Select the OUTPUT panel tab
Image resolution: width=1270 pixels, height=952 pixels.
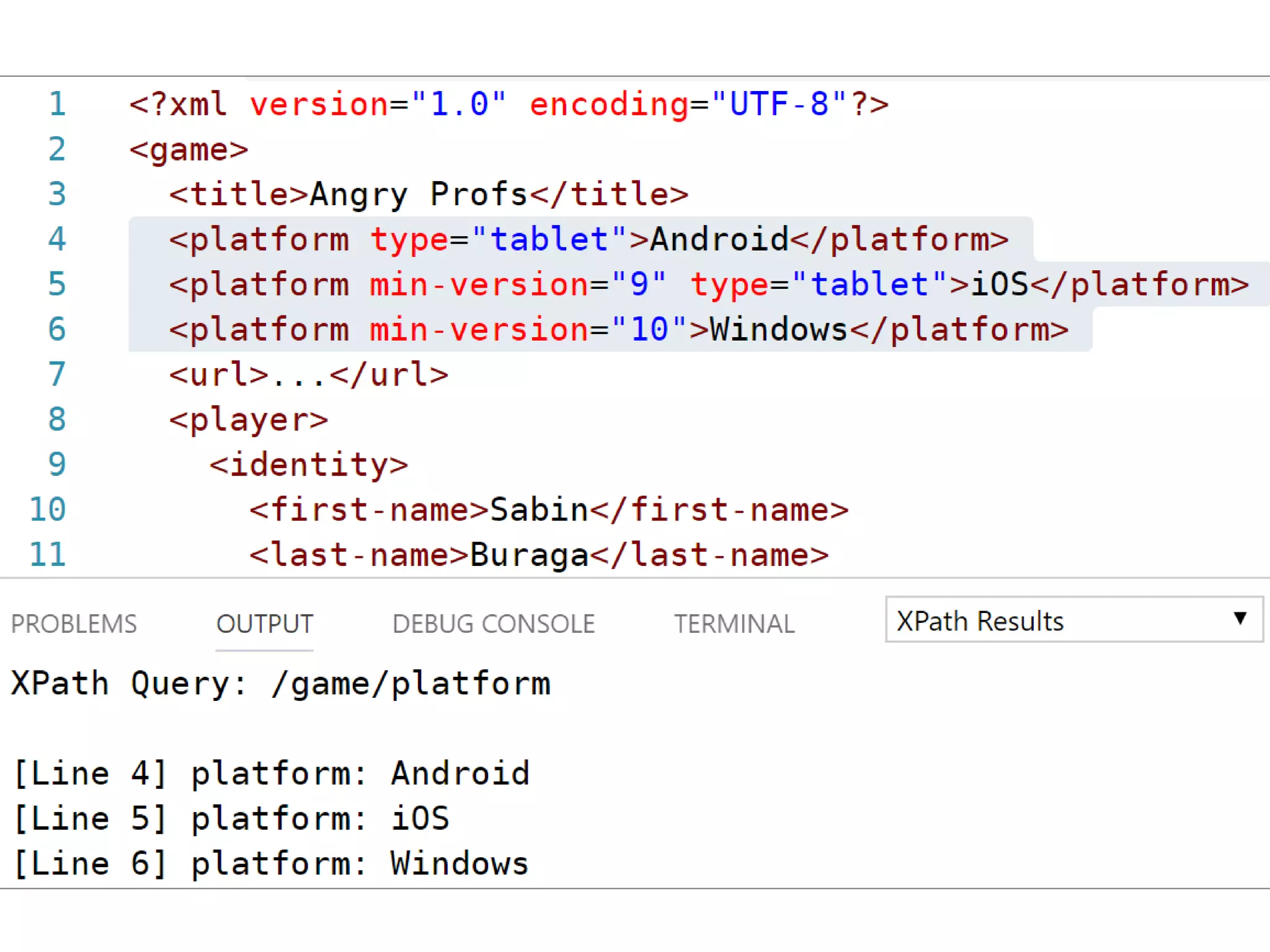click(265, 624)
